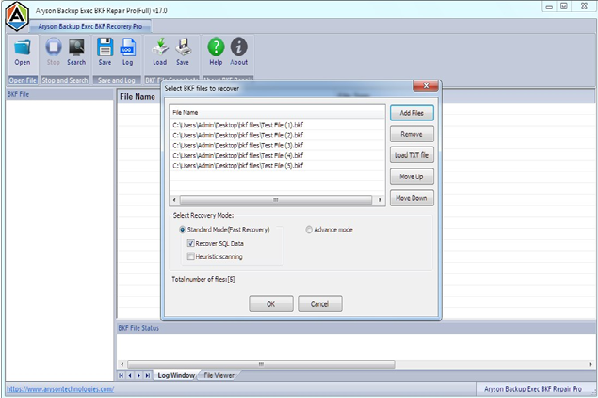Image resolution: width=598 pixels, height=398 pixels.
Task: Select the Advance mode radio button
Action: point(309,229)
